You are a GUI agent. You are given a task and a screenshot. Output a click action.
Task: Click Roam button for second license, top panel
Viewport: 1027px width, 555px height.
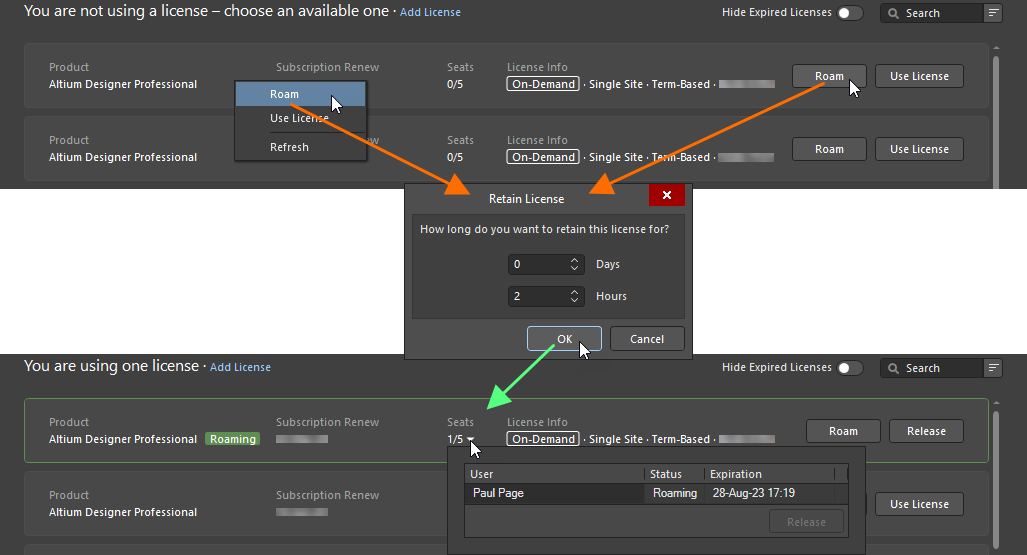click(x=829, y=149)
